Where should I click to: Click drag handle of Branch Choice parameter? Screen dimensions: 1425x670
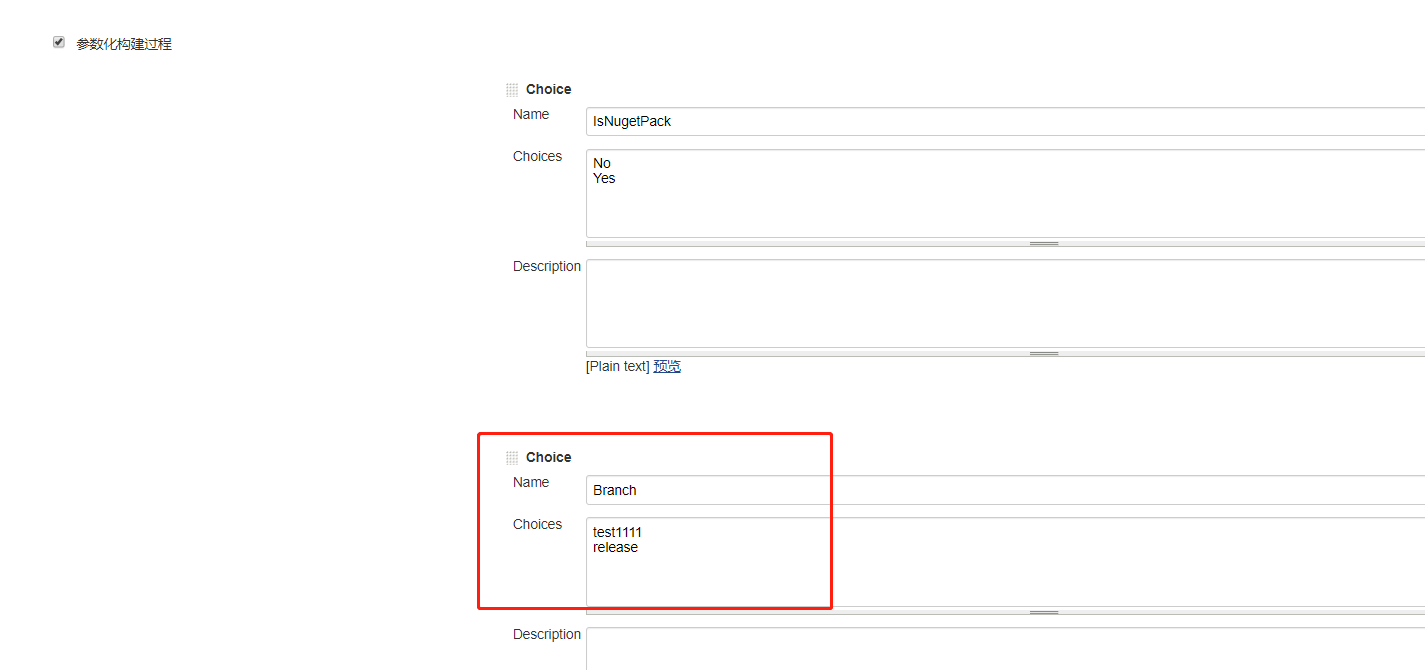coord(512,458)
